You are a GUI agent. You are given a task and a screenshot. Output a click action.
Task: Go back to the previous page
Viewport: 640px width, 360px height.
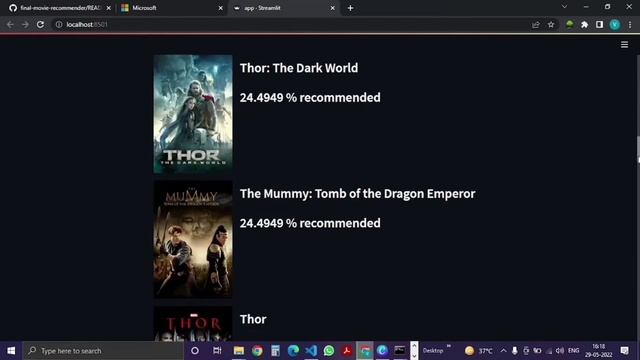(10, 24)
